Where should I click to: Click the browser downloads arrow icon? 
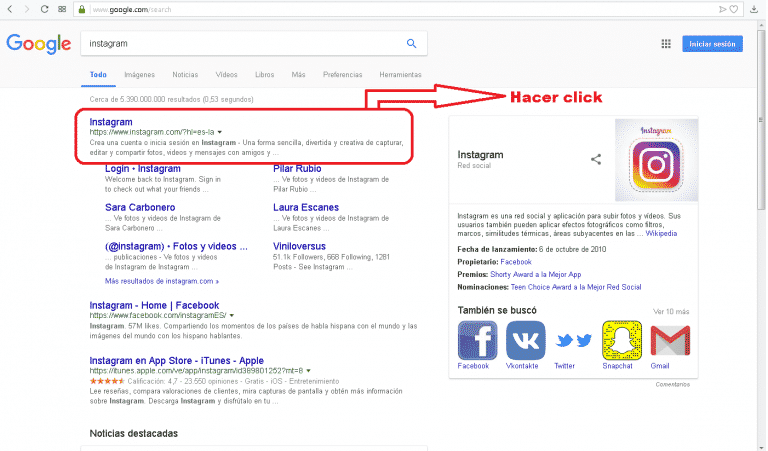pyautogui.click(x=754, y=10)
